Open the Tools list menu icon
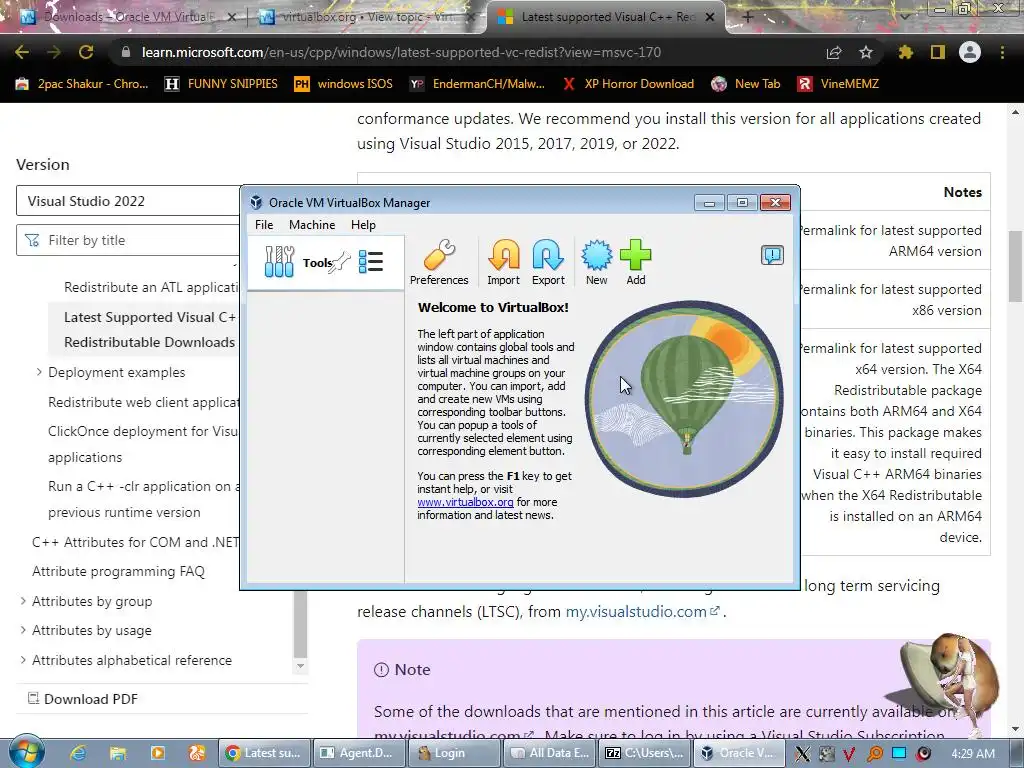This screenshot has height=768, width=1024. pyautogui.click(x=371, y=262)
